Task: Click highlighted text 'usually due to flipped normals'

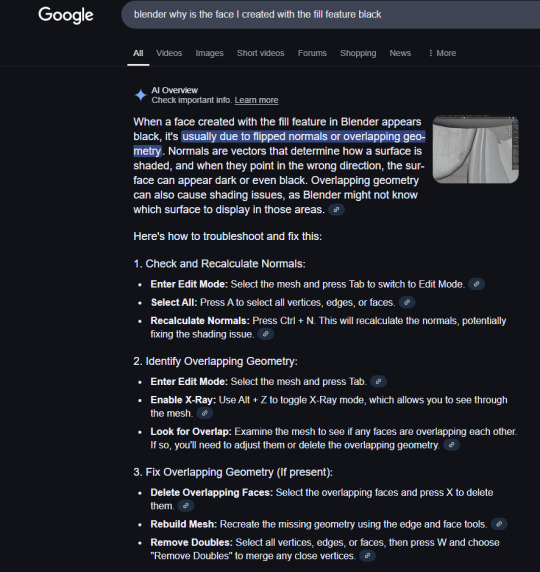Action: pos(255,136)
